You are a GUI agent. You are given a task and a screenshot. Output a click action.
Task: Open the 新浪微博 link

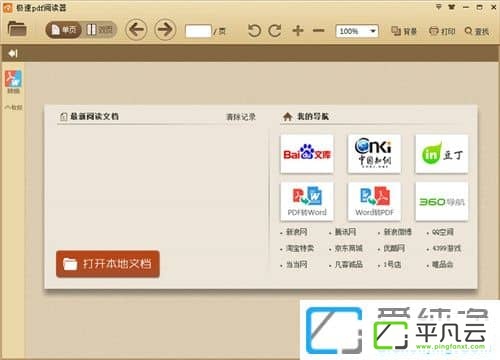pos(397,232)
